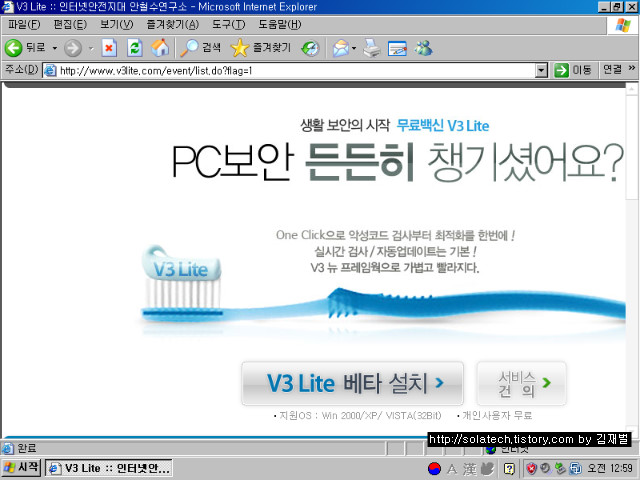Click the IME pad icon next to 漢

click(487, 469)
